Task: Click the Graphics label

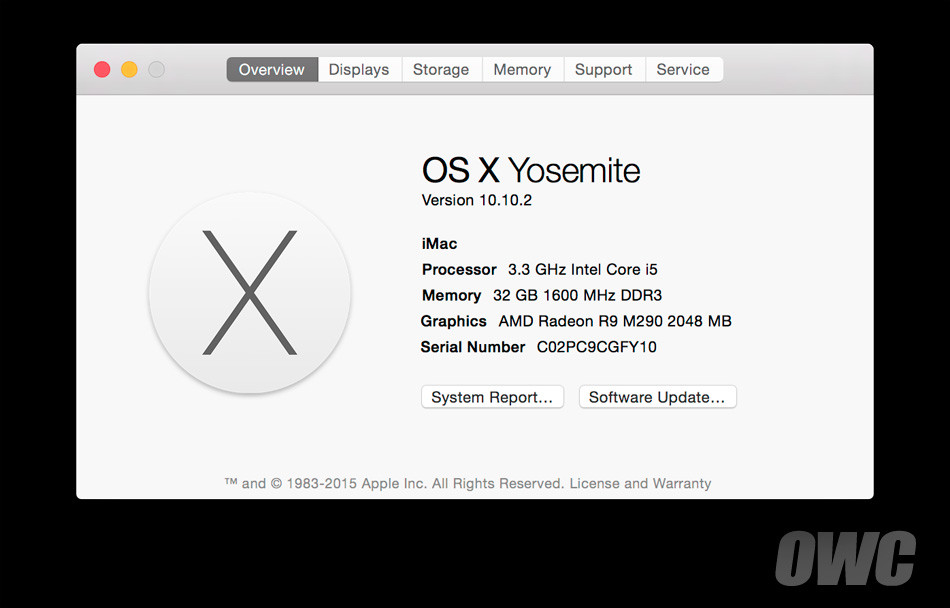Action: point(454,321)
